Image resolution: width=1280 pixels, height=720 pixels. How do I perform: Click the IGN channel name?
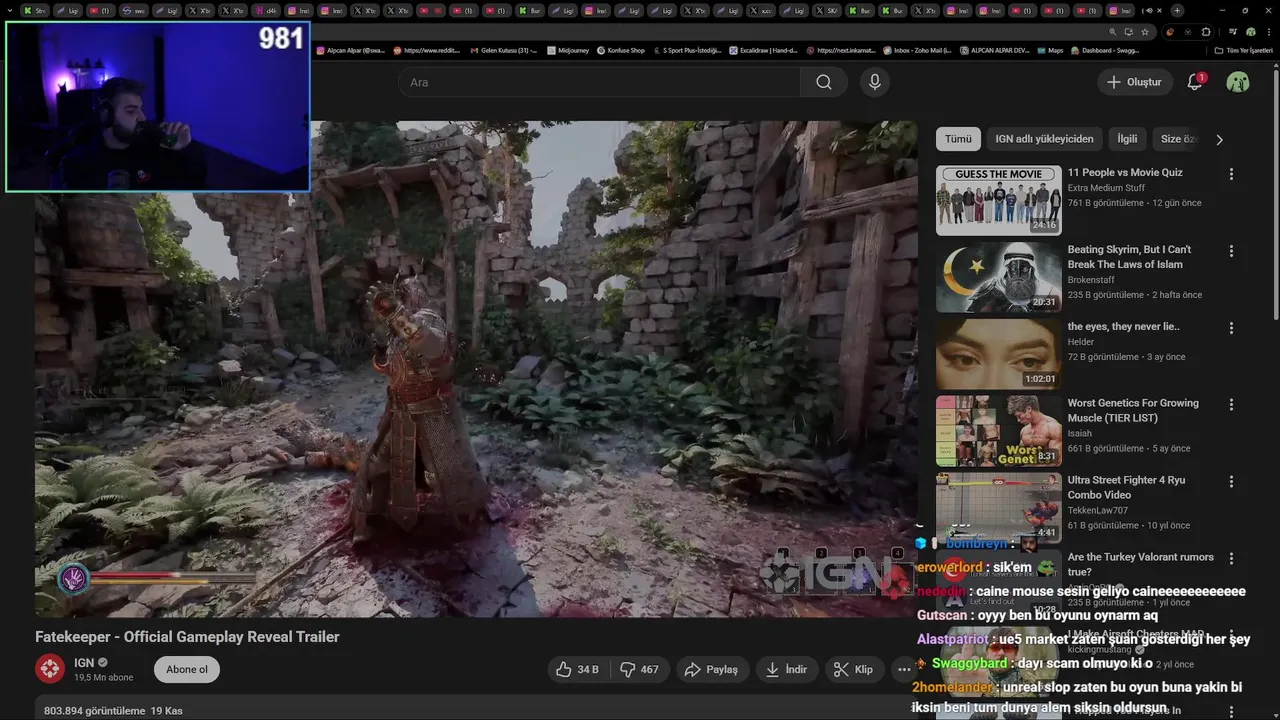pos(84,662)
